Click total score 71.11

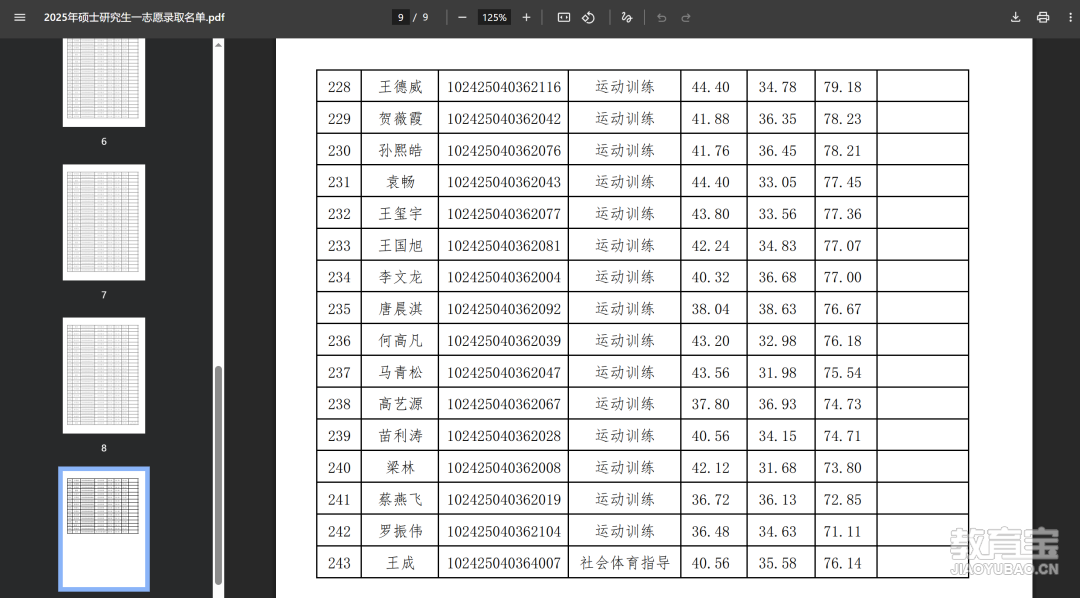coord(842,531)
